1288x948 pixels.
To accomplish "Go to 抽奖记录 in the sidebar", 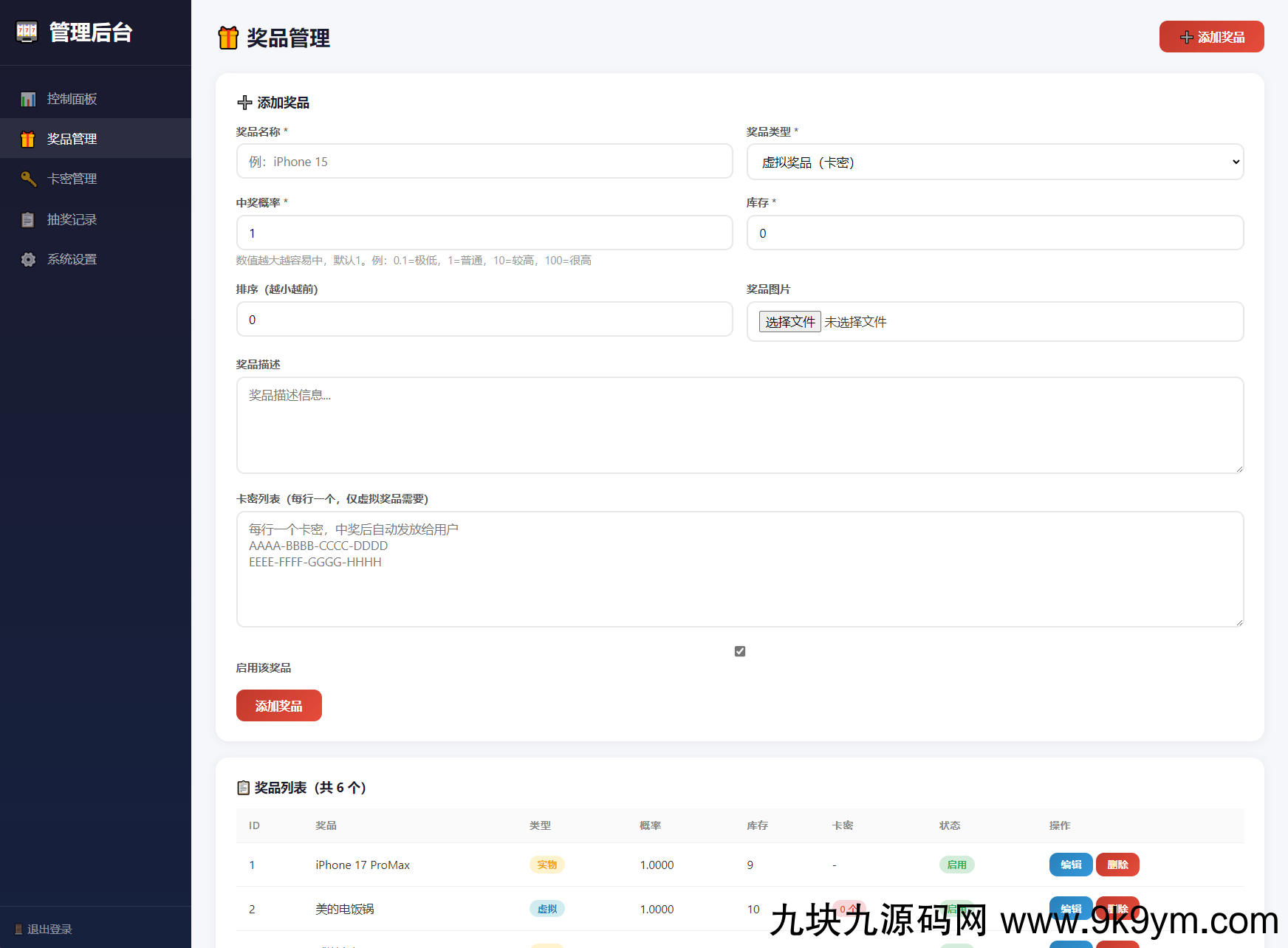I will (72, 219).
